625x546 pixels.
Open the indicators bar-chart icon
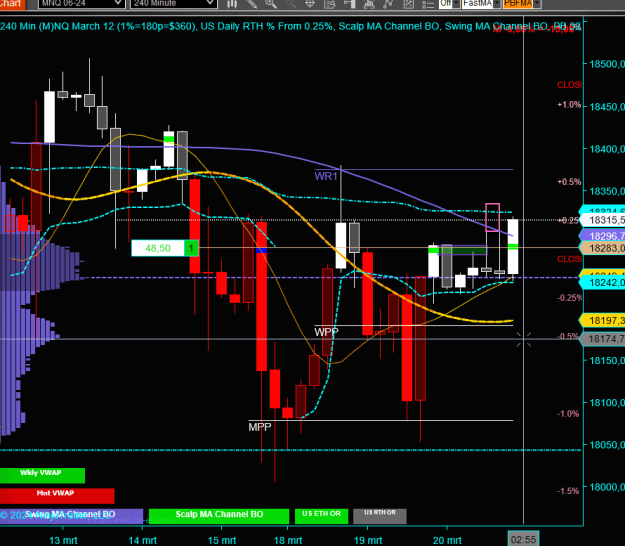(369, 4)
